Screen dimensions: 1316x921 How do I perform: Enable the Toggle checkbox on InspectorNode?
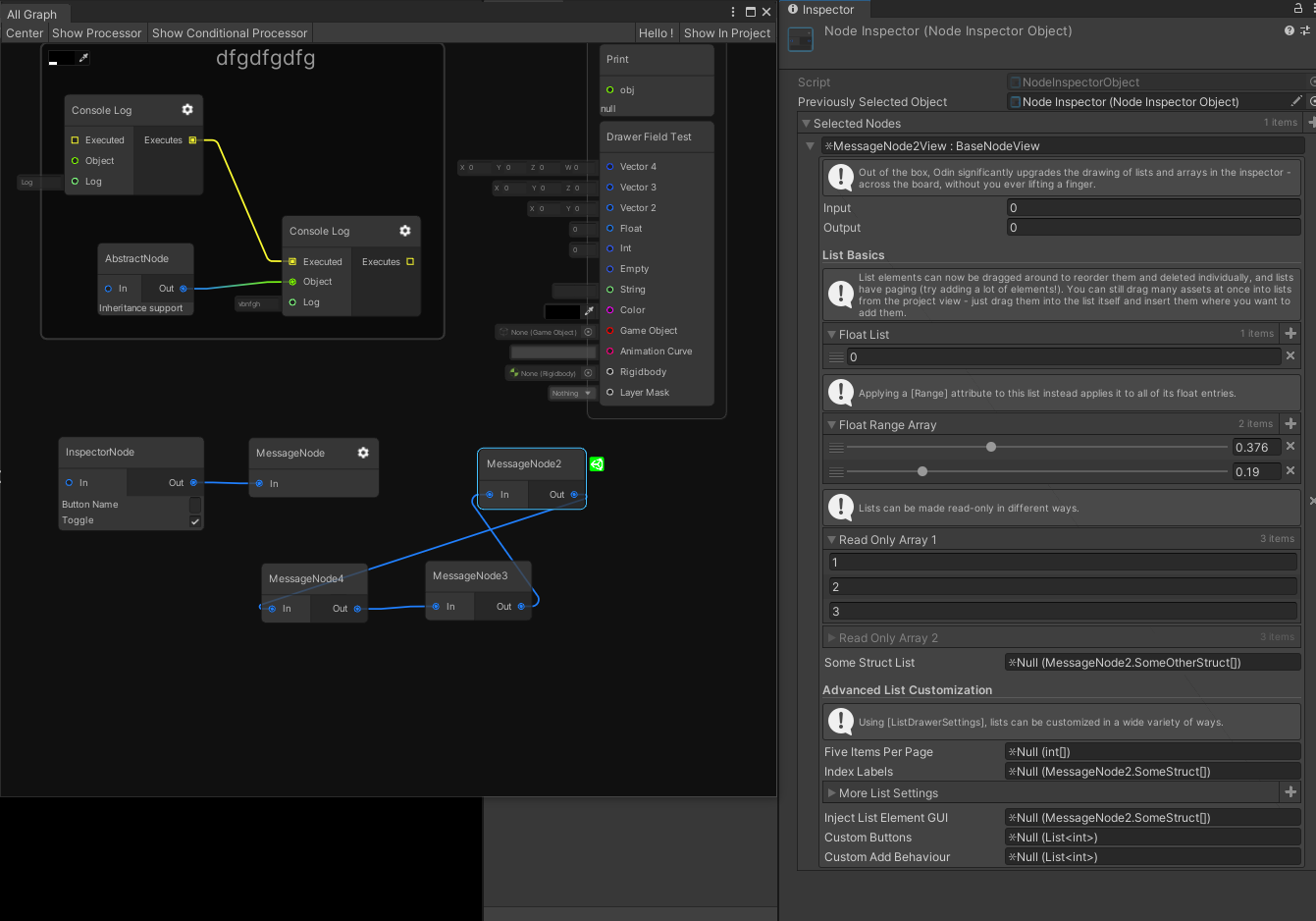tap(193, 519)
